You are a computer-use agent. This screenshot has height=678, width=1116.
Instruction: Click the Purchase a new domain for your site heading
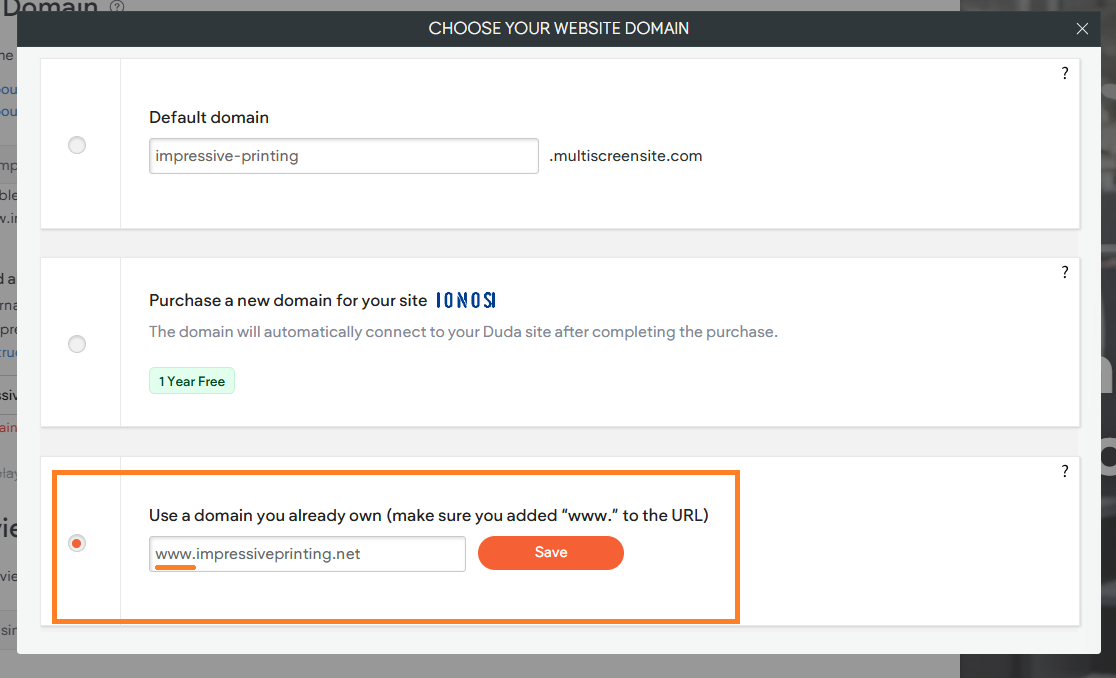(288, 301)
